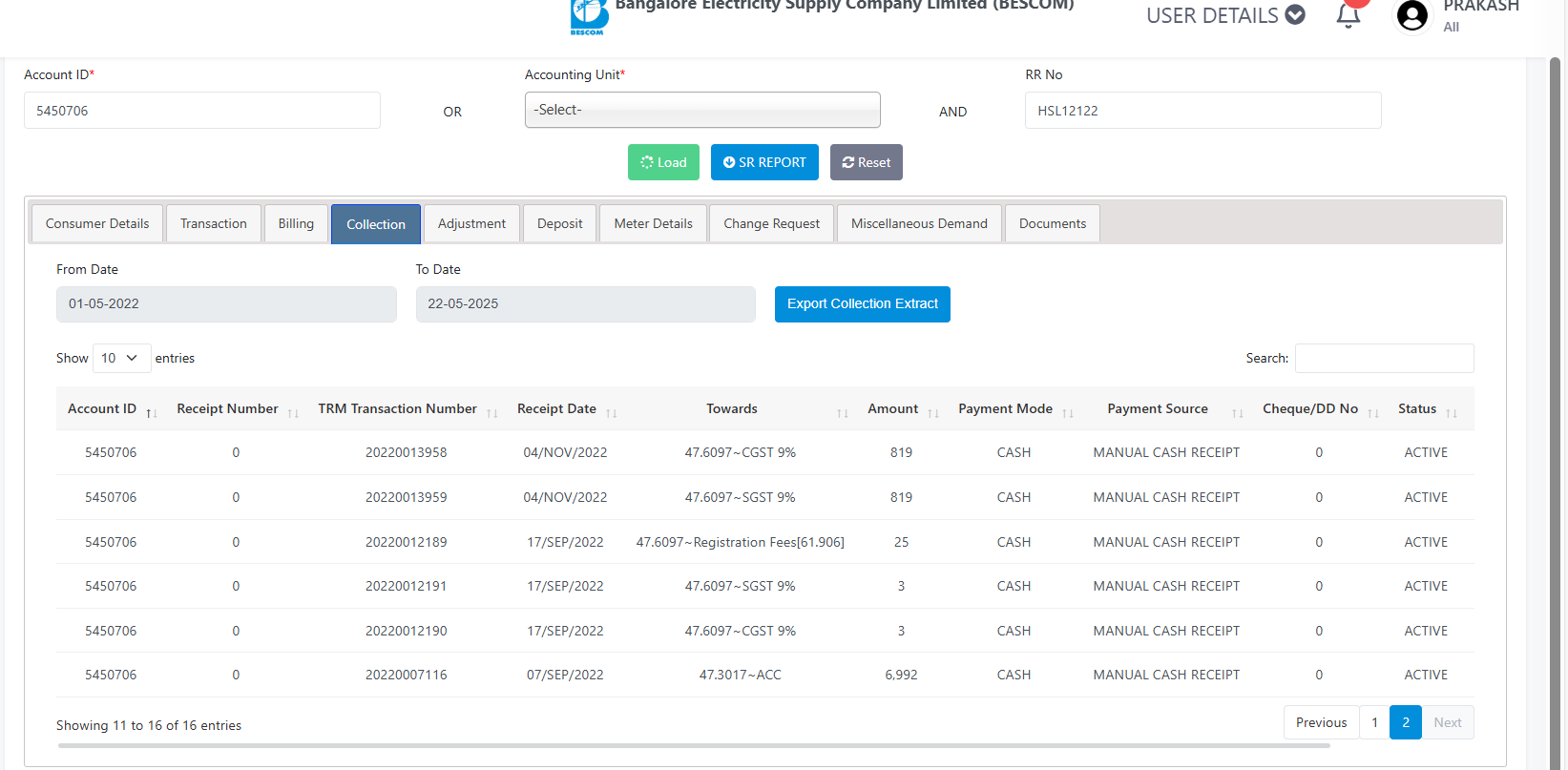Screen dimensions: 1568x770
Task: Sort by TRM Transaction Number arrows
Action: click(492, 413)
